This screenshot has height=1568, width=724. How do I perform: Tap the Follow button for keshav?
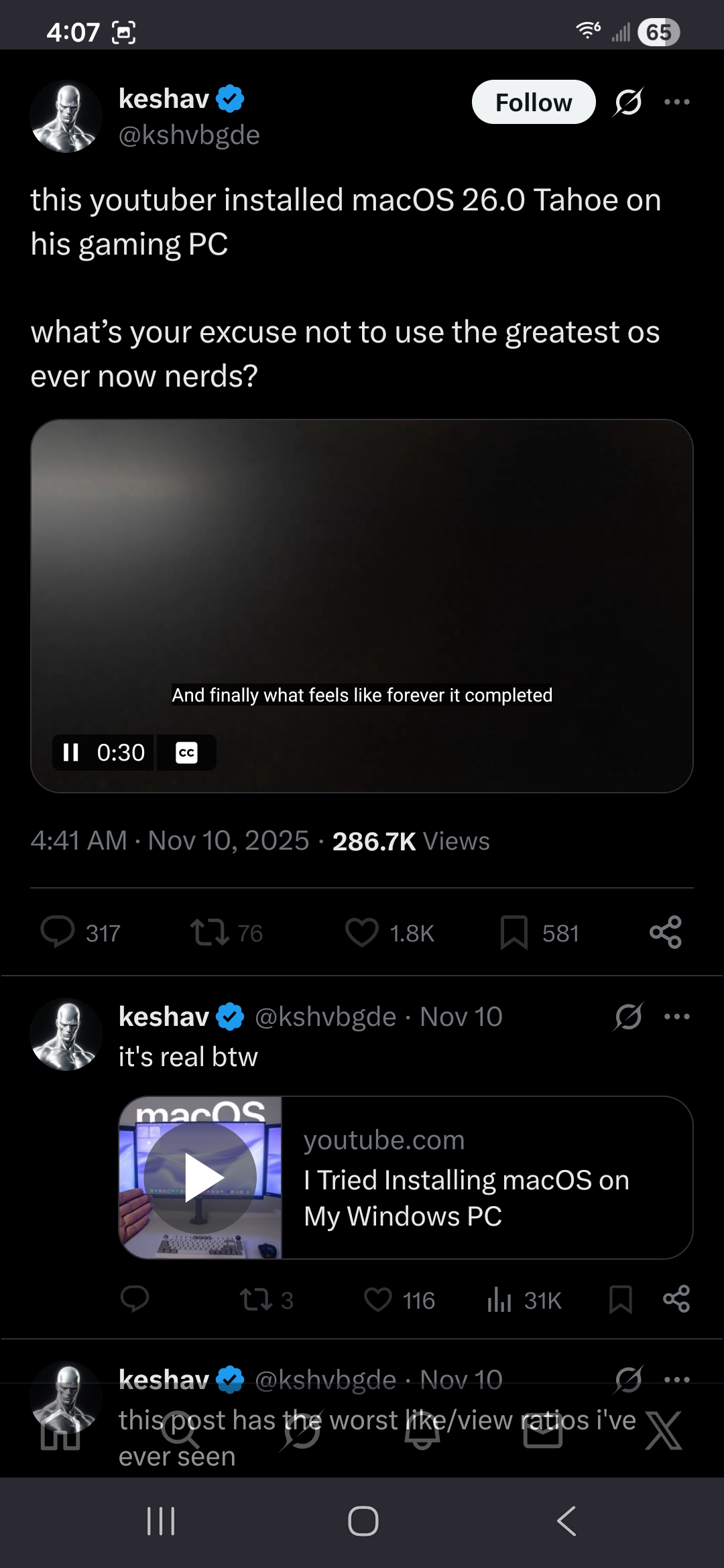pyautogui.click(x=533, y=103)
